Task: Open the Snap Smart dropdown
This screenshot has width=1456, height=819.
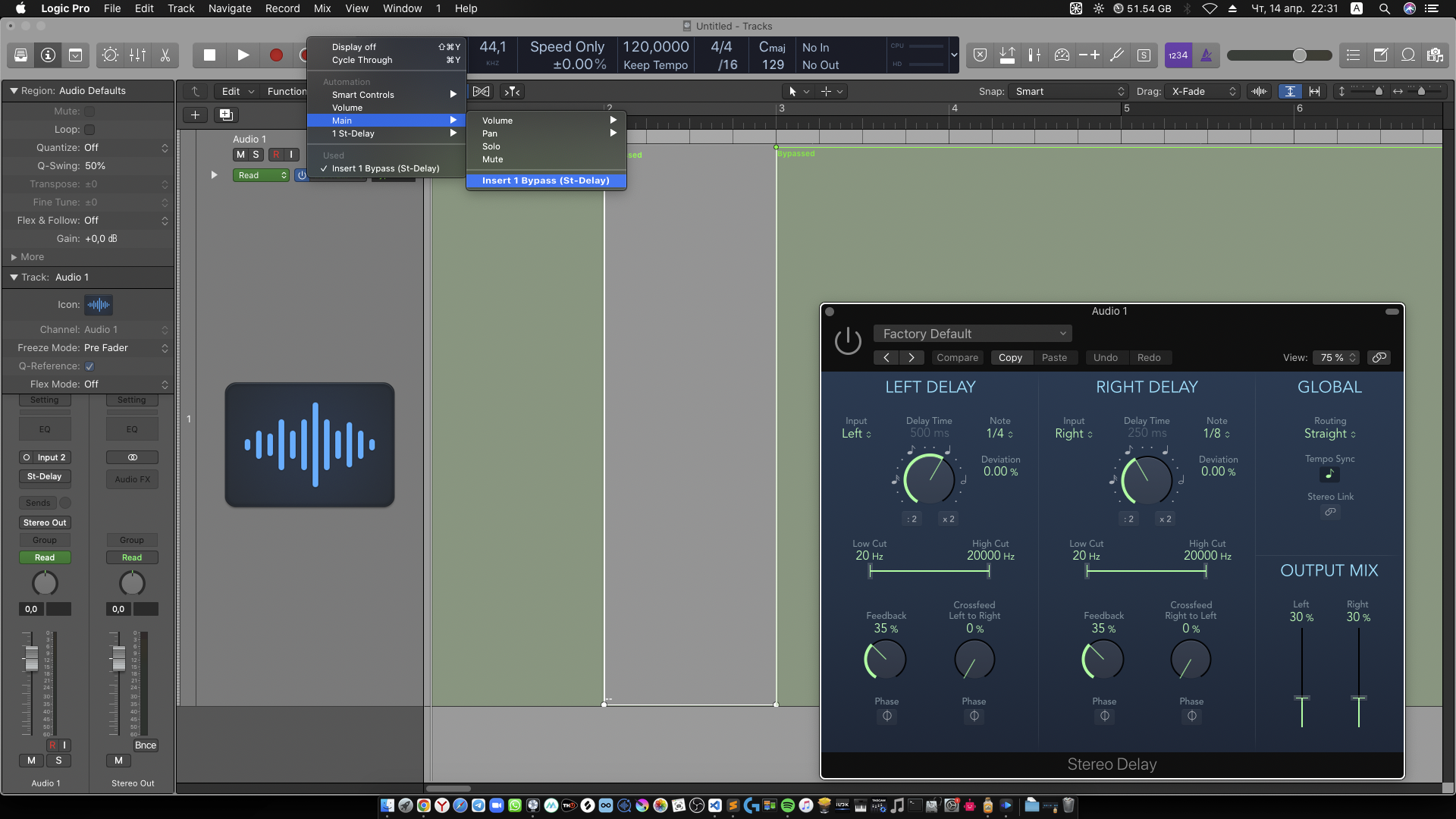Action: pyautogui.click(x=1068, y=92)
